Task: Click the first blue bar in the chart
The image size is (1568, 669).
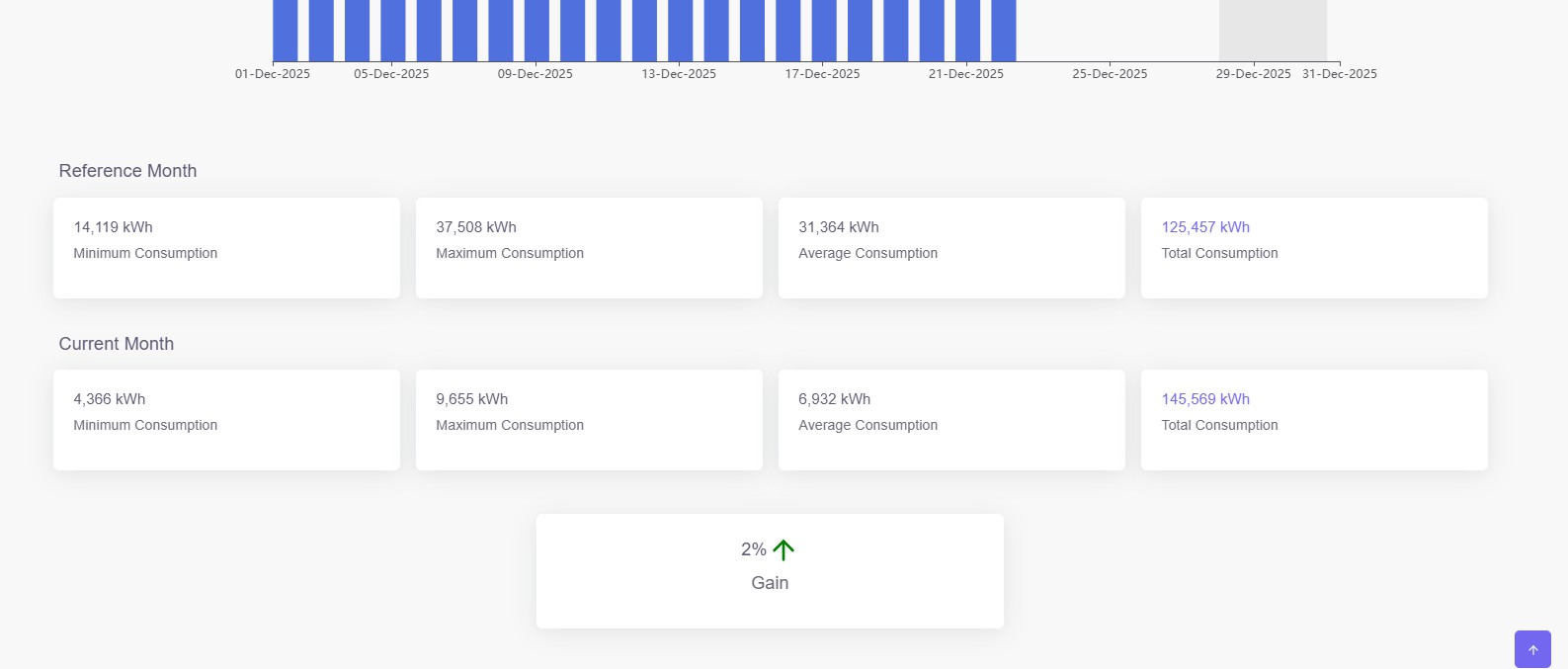Action: click(286, 30)
